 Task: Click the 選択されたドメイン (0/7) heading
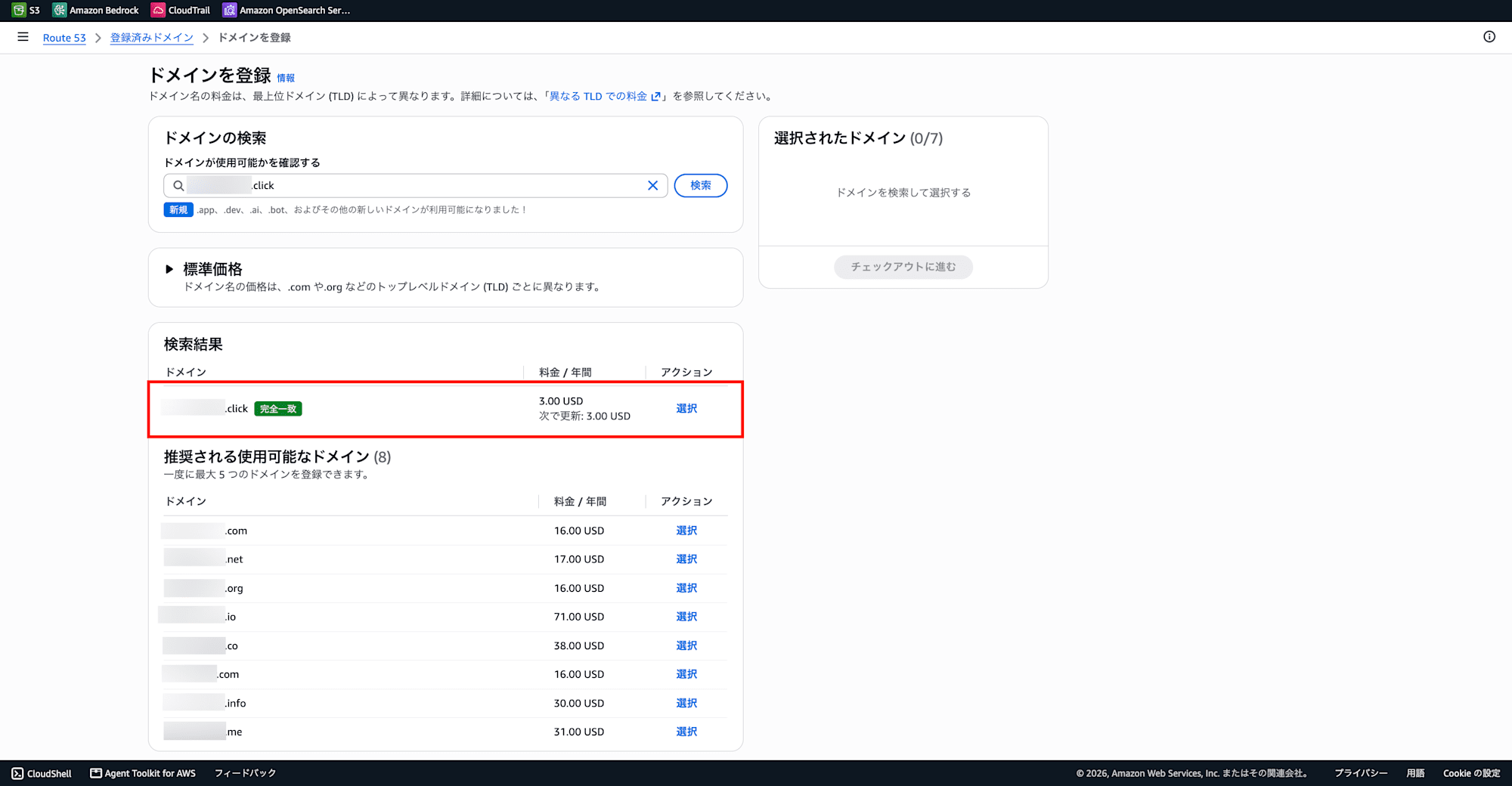pos(858,138)
